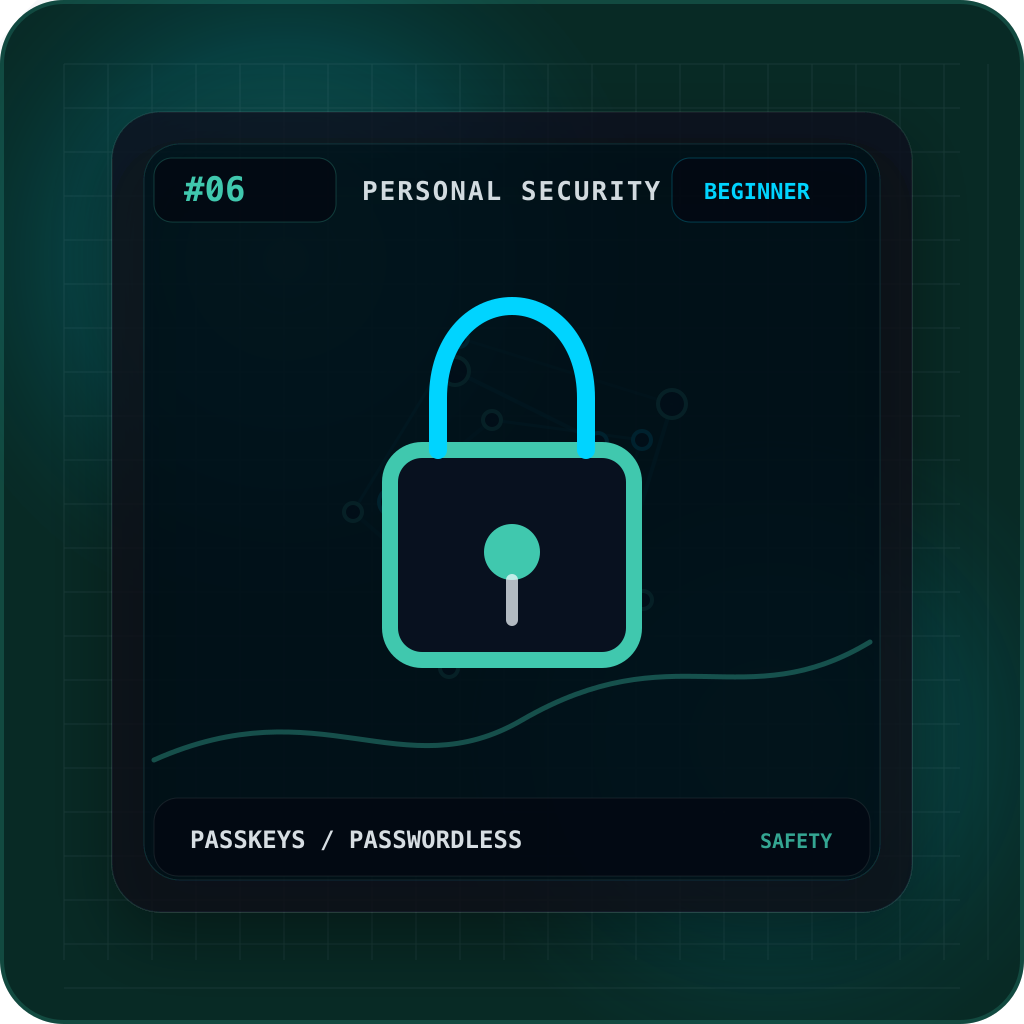This screenshot has width=1024, height=1024.
Task: Click the dark rounded card frame border
Action: click(128, 512)
